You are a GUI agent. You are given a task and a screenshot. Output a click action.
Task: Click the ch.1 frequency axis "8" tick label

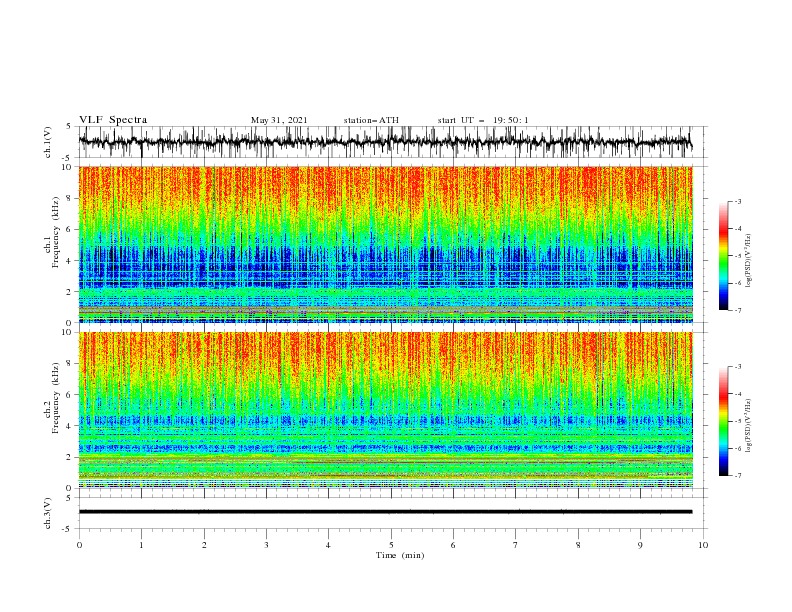(68, 198)
